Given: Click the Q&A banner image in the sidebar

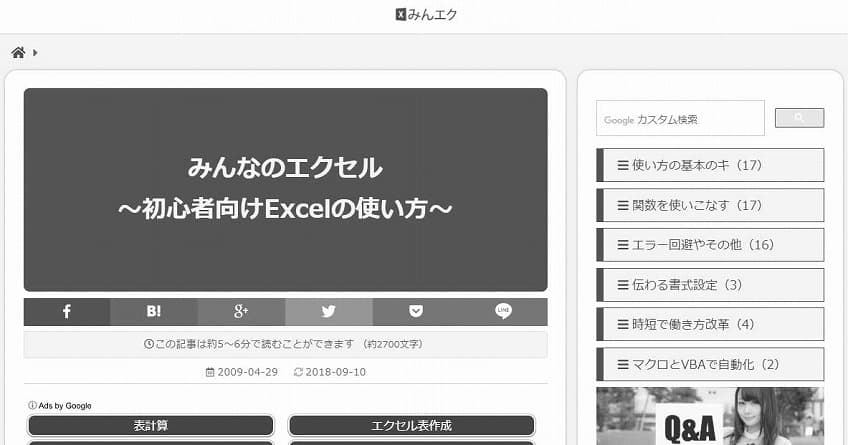Looking at the screenshot, I should tap(710, 416).
